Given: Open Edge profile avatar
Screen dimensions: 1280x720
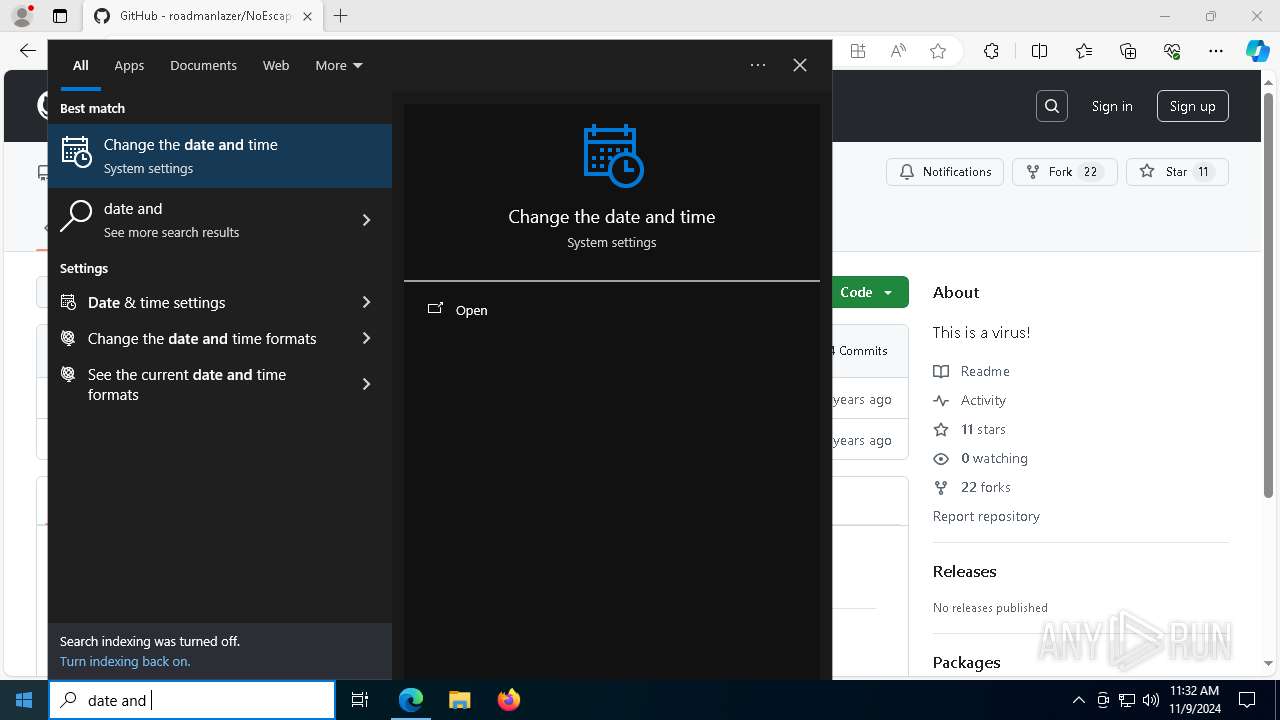Looking at the screenshot, I should pos(22,16).
